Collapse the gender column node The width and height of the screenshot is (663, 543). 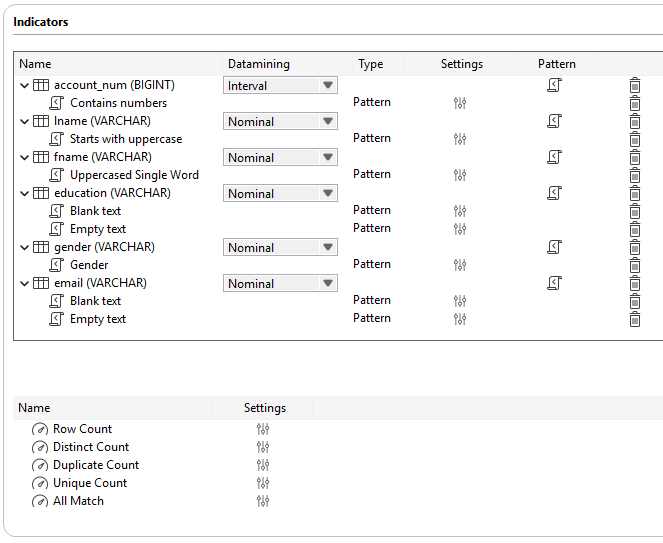point(24,248)
